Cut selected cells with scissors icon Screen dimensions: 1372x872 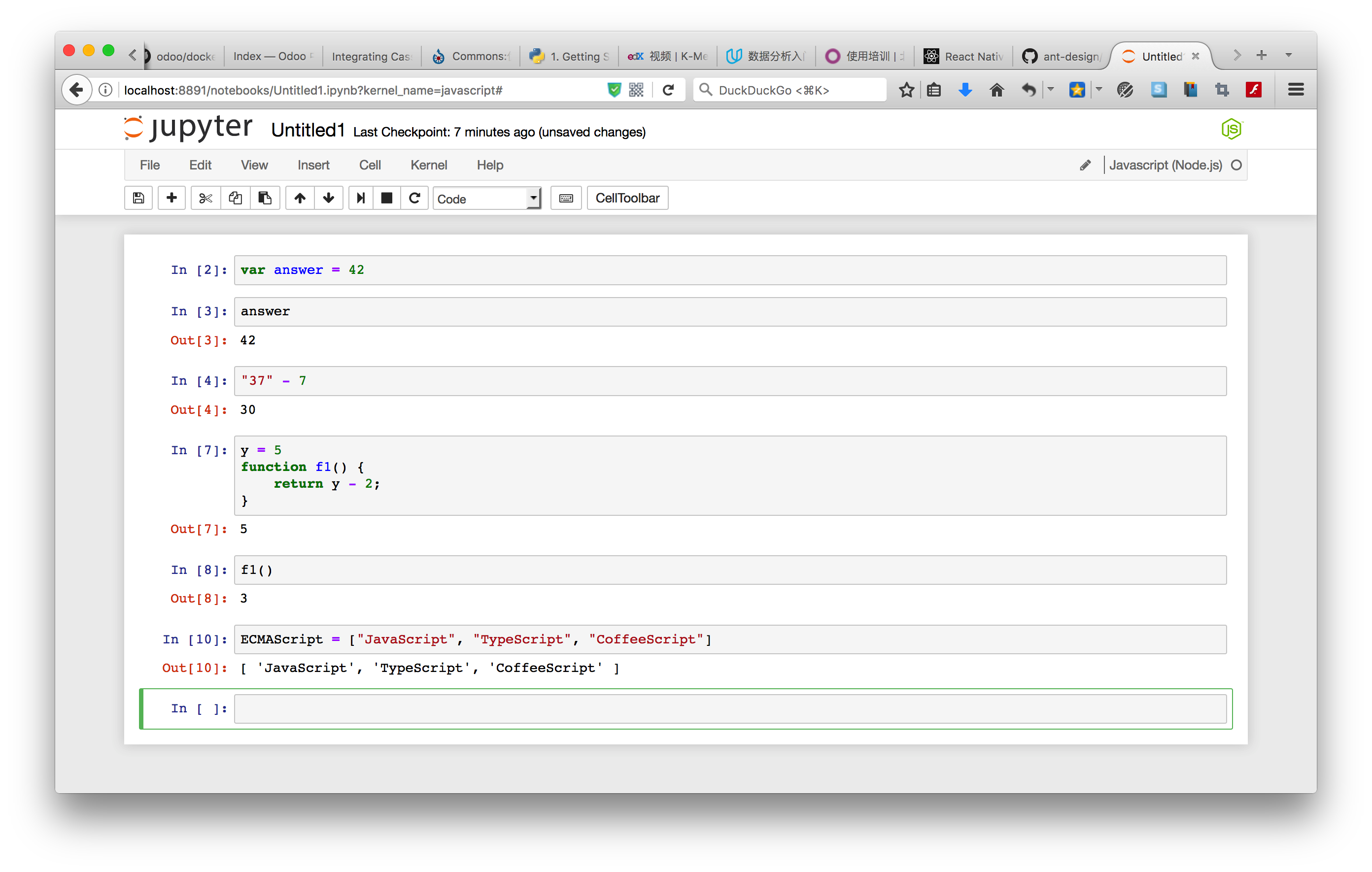[206, 198]
